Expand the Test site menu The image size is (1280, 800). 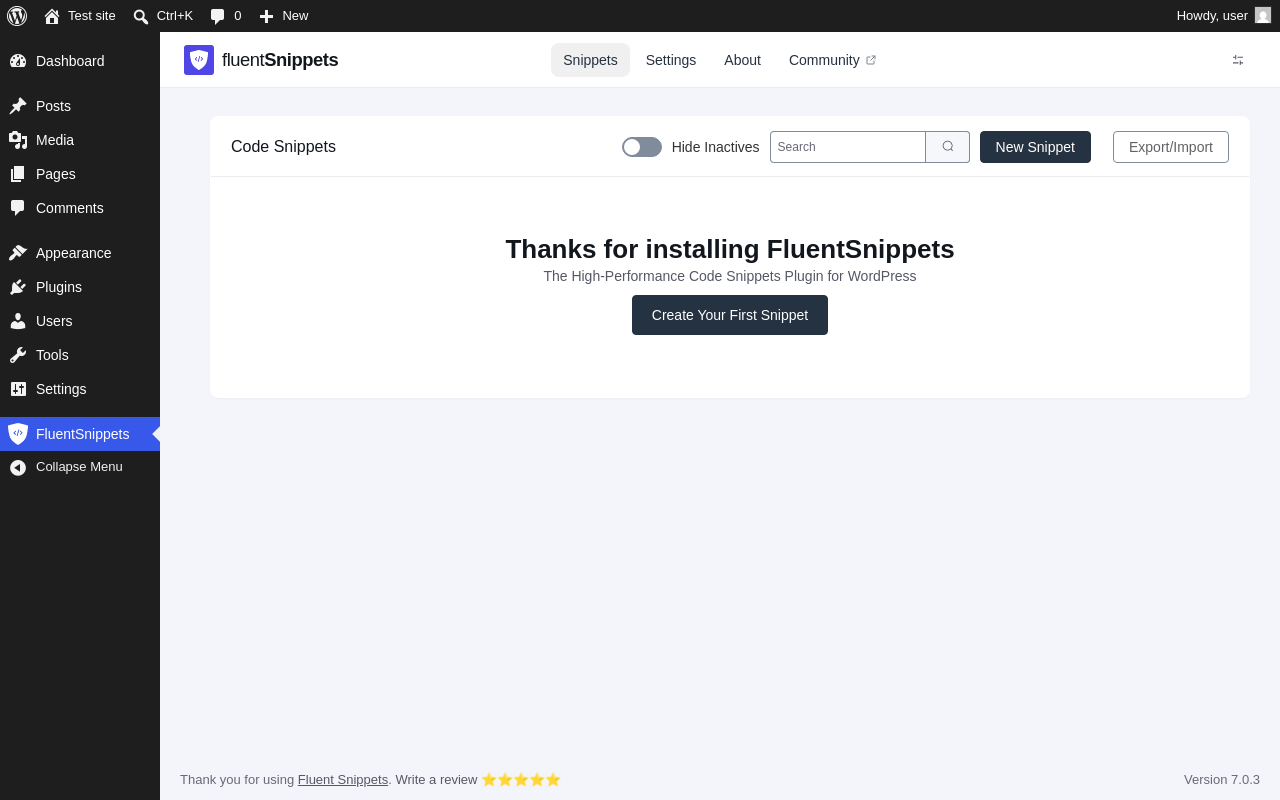pos(80,16)
